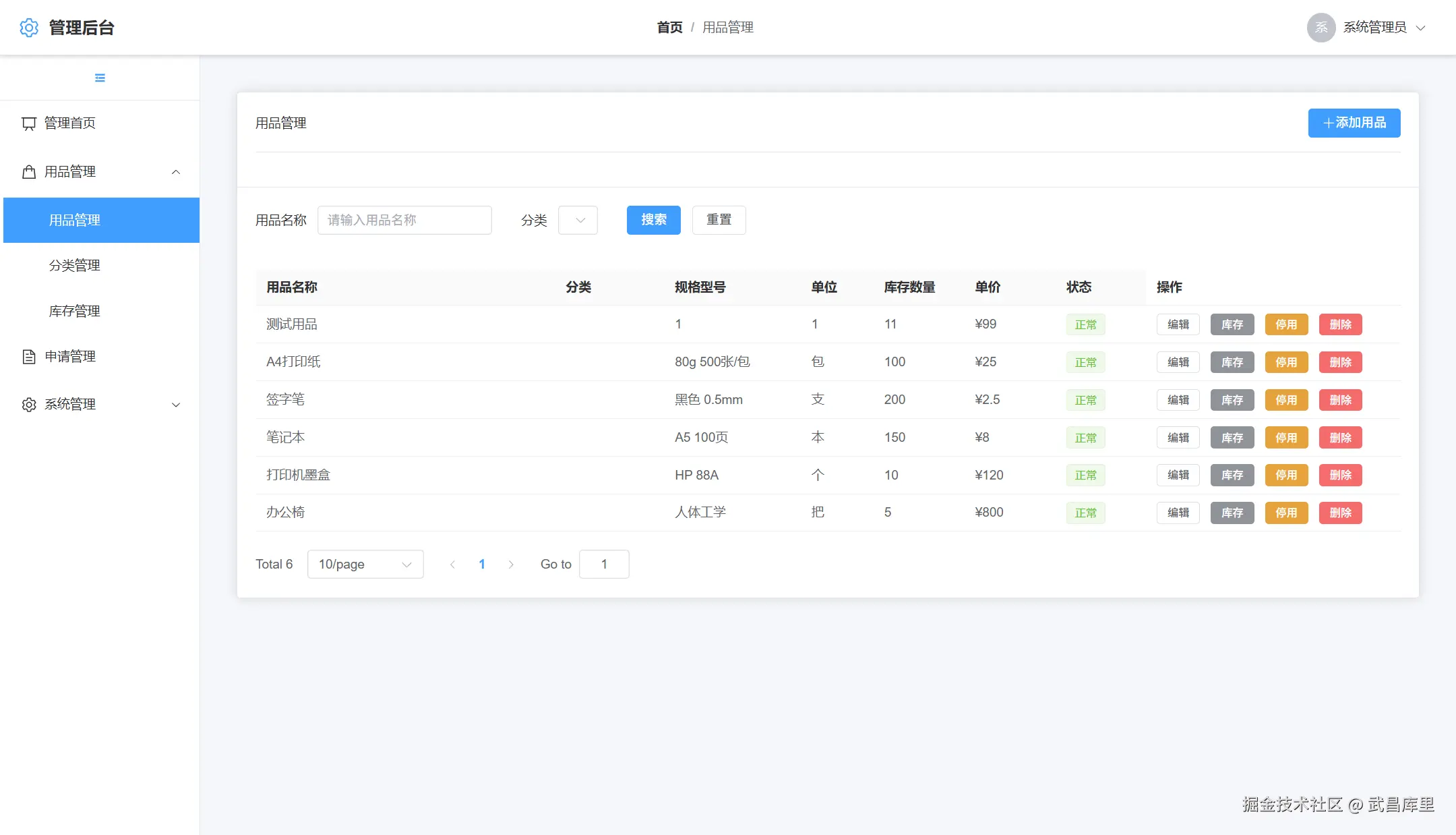Click the 管理首页 monitor icon
The image size is (1456, 835).
[x=29, y=123]
